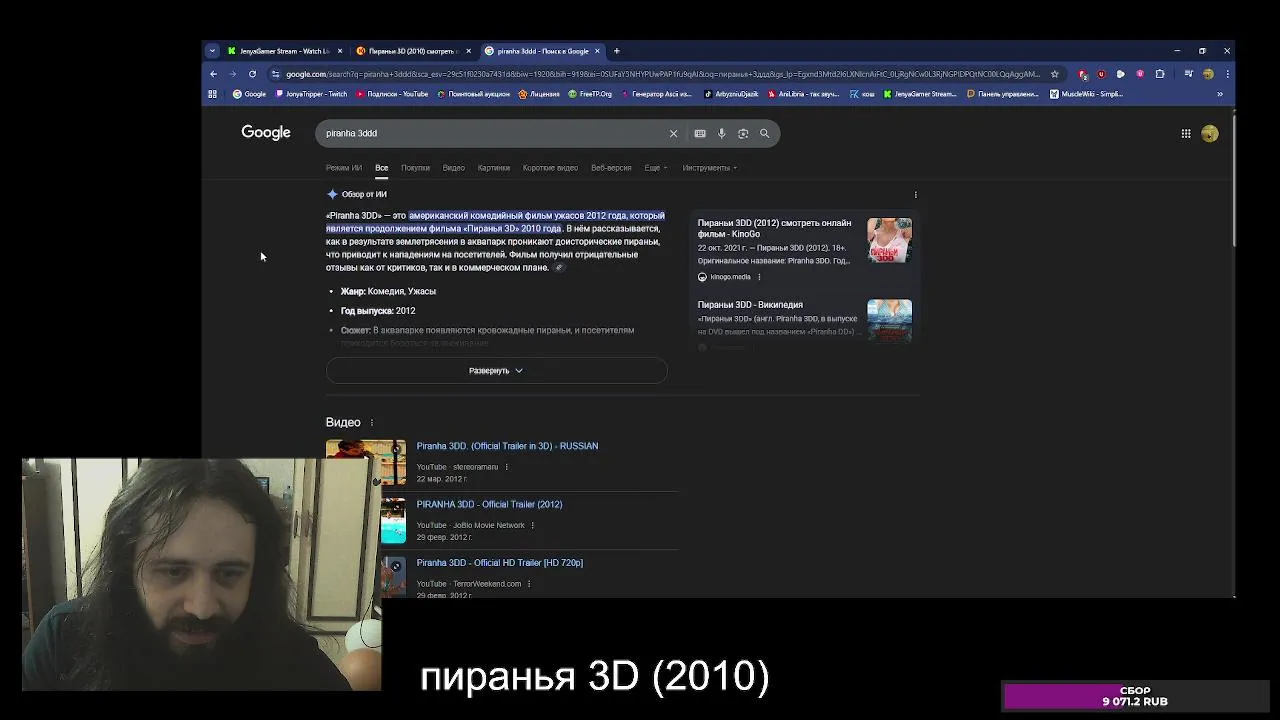The width and height of the screenshot is (1280, 720).
Task: Close the Пираньи 3D (2010) tab
Action: 468,51
